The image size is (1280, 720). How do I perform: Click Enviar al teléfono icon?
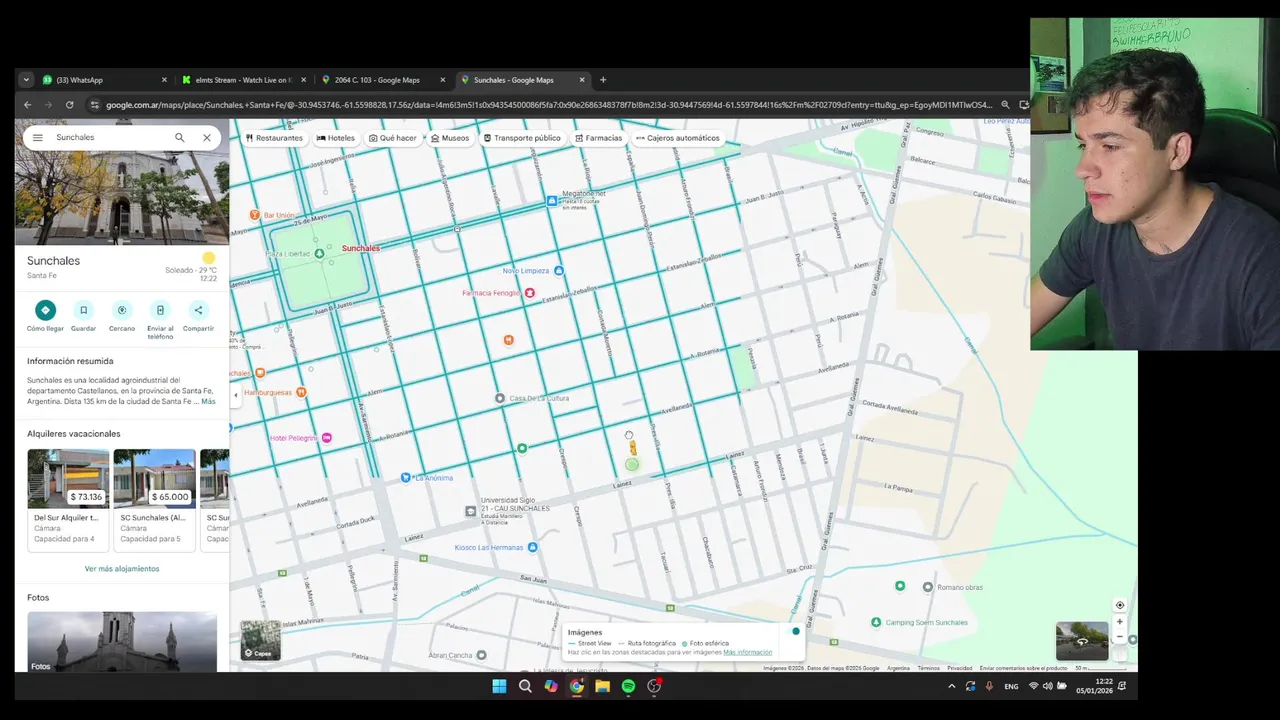pyautogui.click(x=160, y=310)
